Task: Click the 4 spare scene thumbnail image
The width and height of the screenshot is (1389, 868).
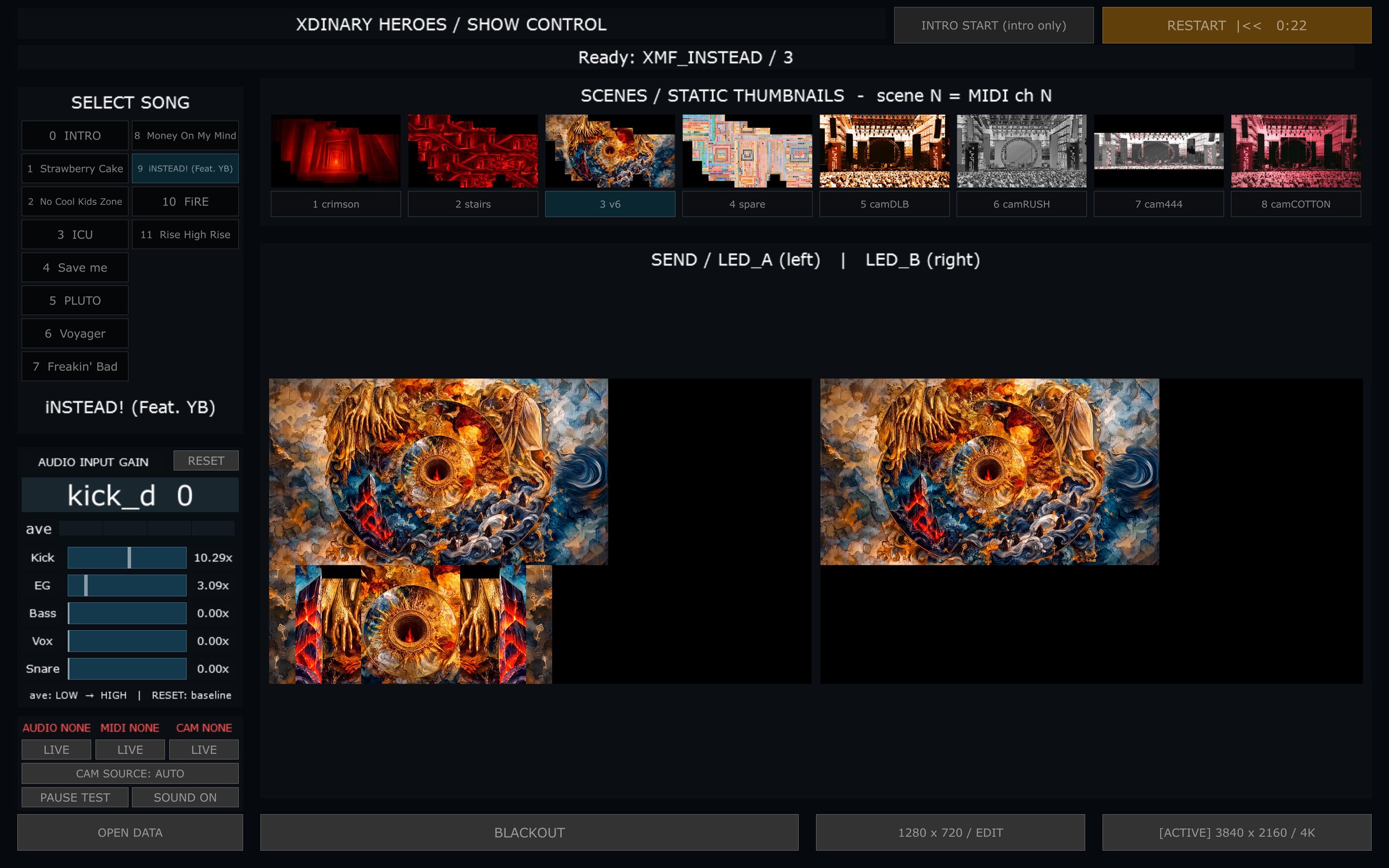Action: [747, 151]
